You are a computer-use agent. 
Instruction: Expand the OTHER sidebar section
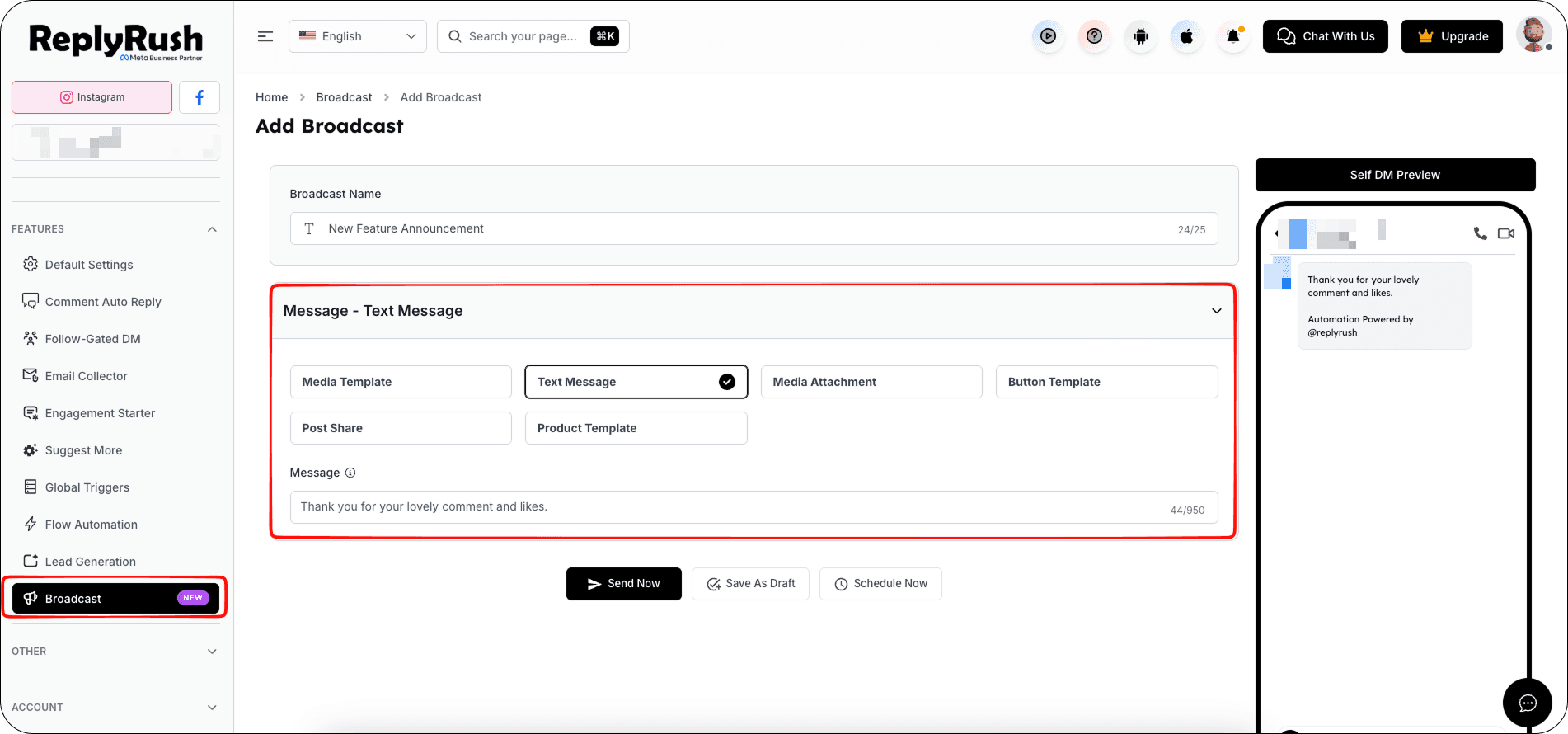tap(115, 652)
